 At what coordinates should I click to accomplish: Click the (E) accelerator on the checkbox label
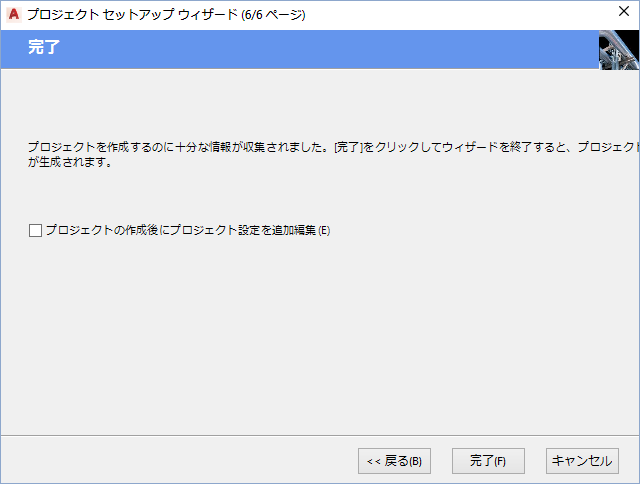tap(323, 230)
